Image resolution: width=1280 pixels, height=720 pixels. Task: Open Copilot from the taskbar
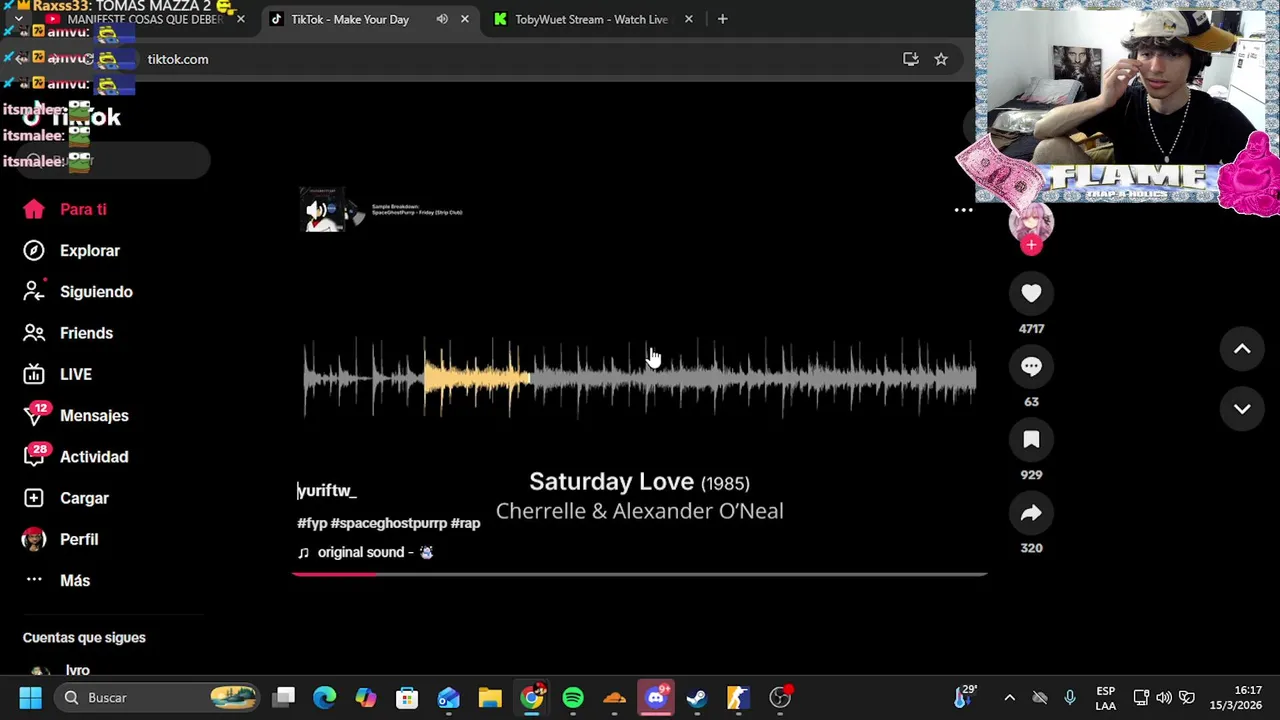[366, 698]
